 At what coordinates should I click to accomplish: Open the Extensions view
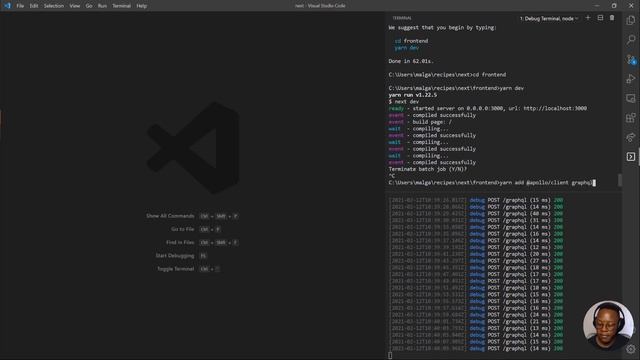coord(631,118)
